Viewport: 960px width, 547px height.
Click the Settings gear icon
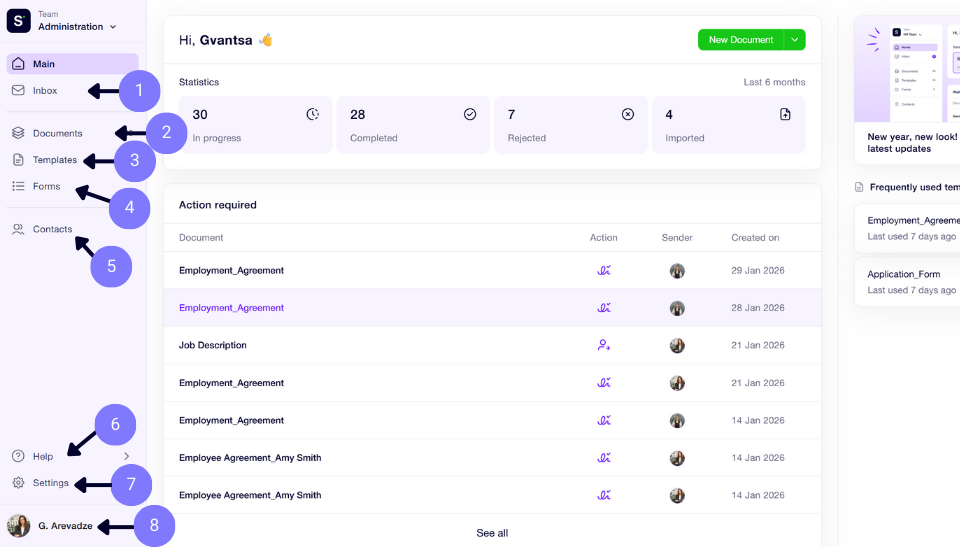click(x=18, y=483)
